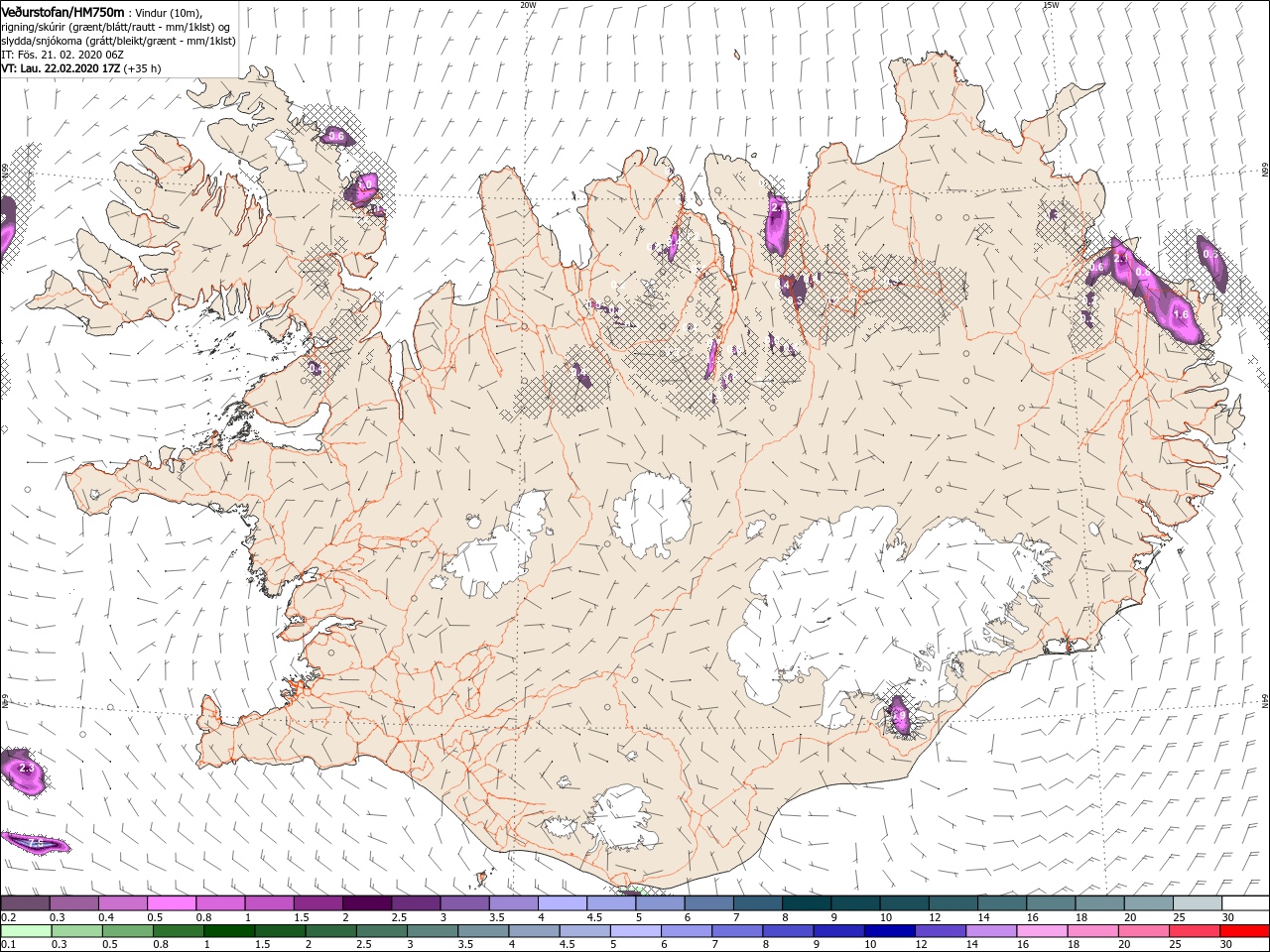Click the '15W' longitude label
This screenshot has width=1270, height=952.
tap(1050, 5)
